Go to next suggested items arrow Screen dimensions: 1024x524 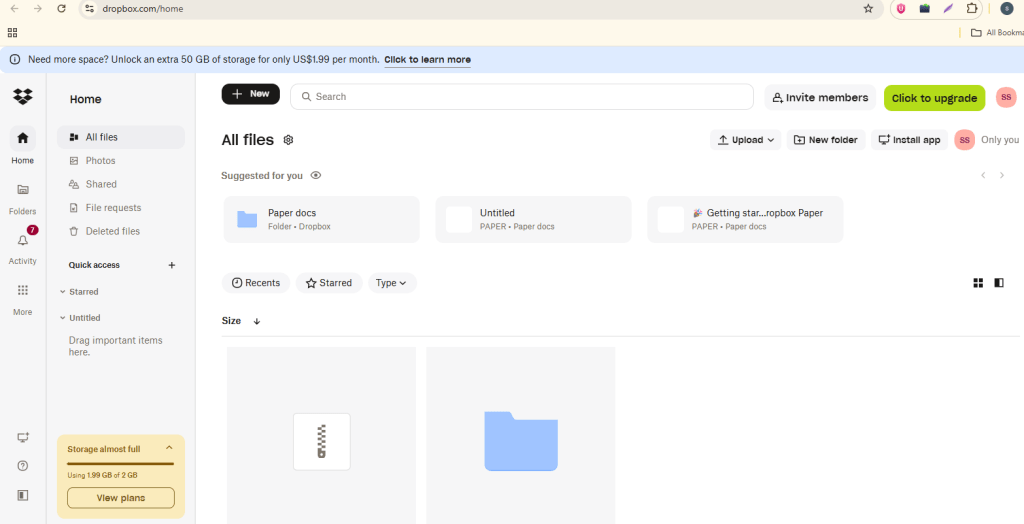1002,176
